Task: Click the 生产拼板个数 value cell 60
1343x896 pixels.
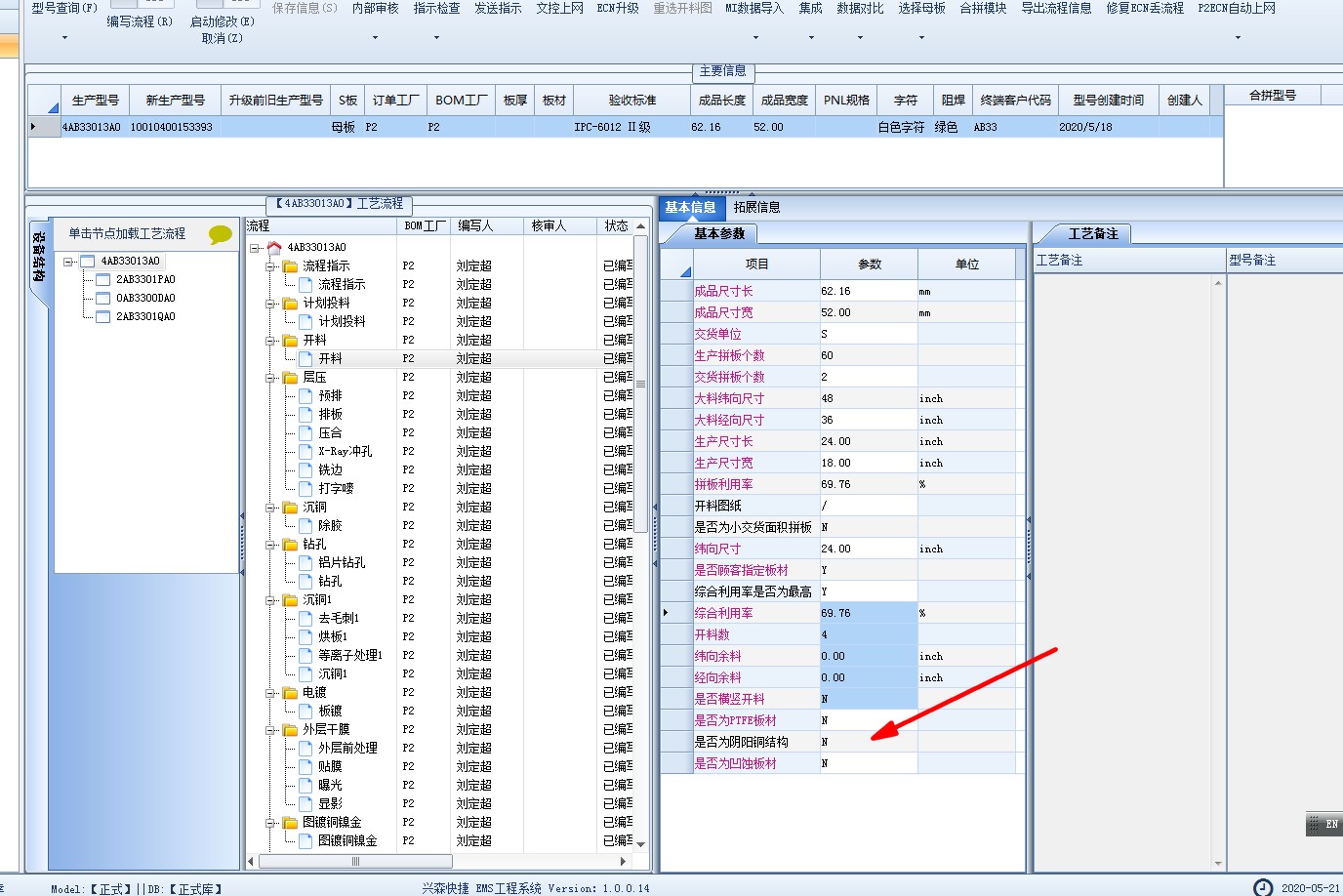Action: click(x=868, y=355)
